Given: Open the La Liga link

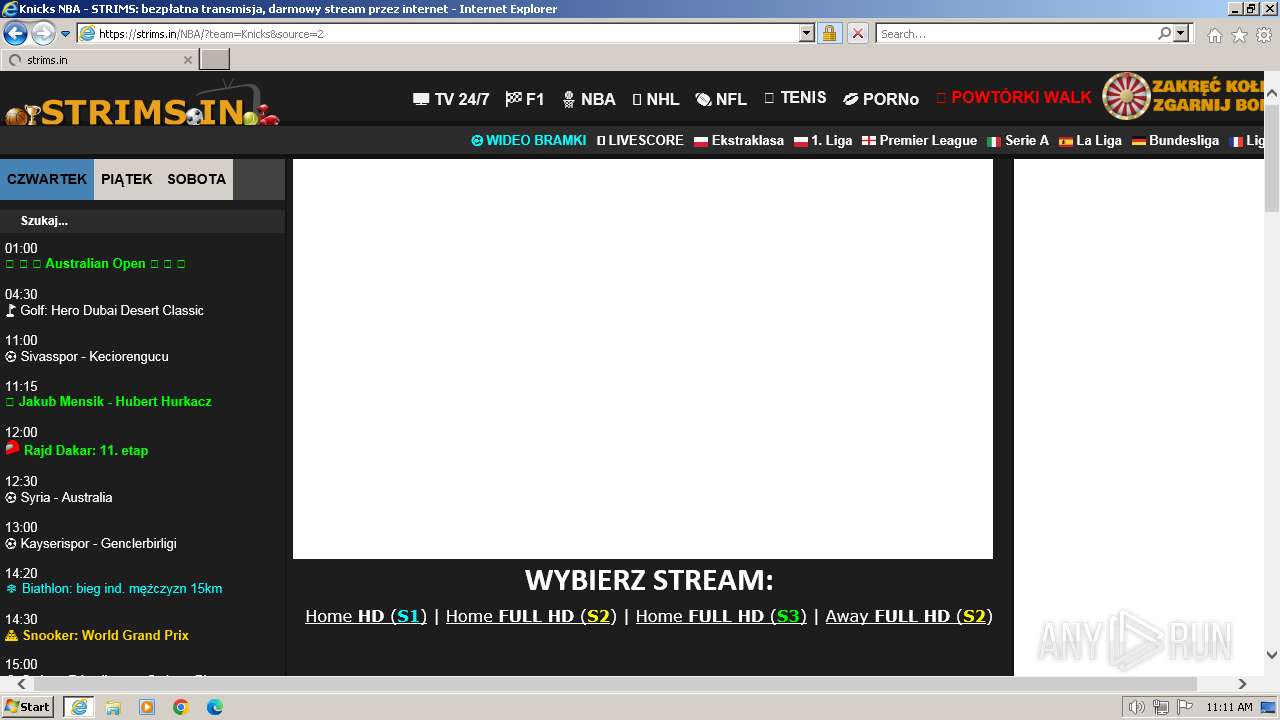Looking at the screenshot, I should pos(1090,141).
